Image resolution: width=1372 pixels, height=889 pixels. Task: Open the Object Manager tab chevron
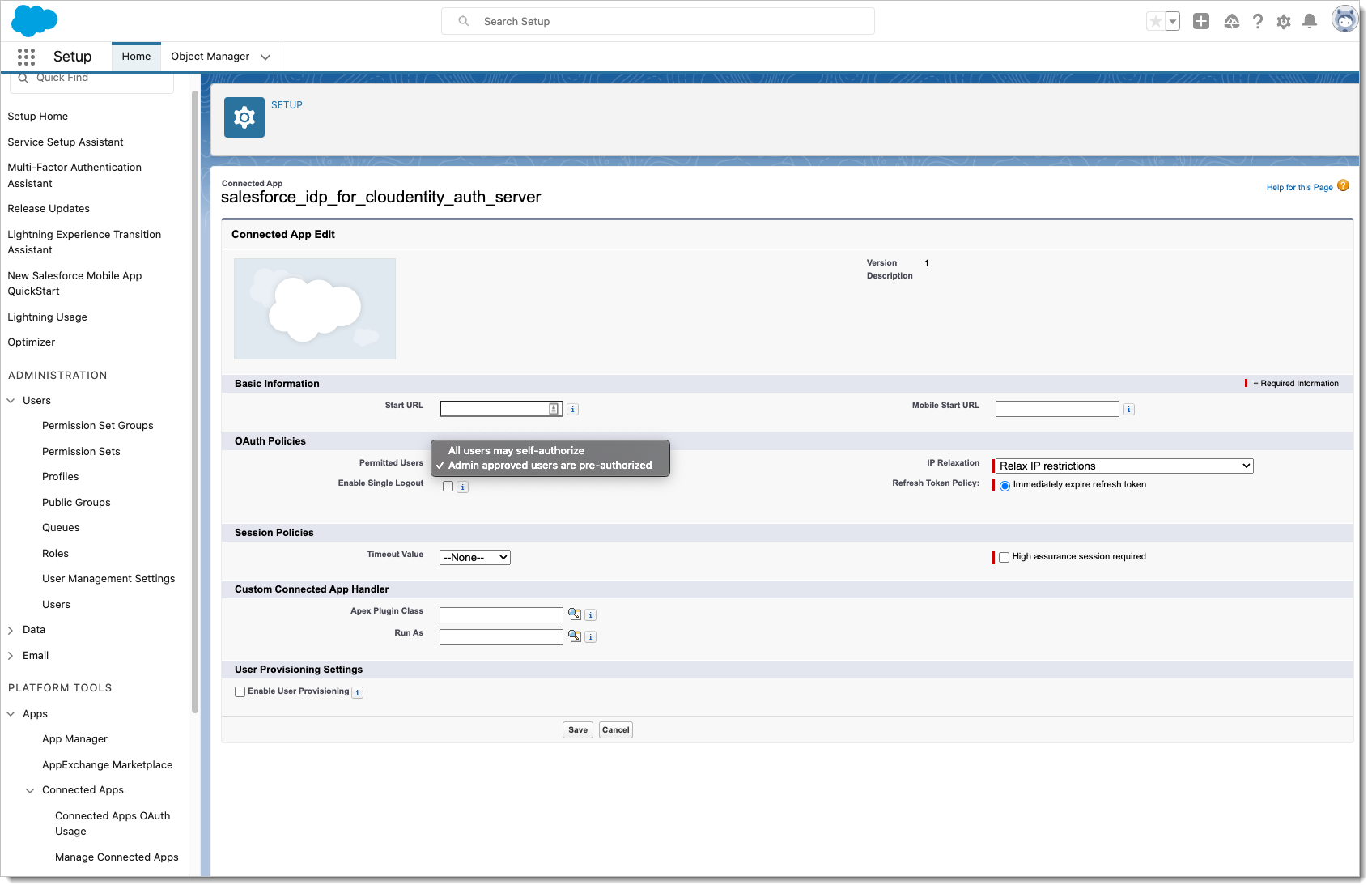tap(265, 57)
